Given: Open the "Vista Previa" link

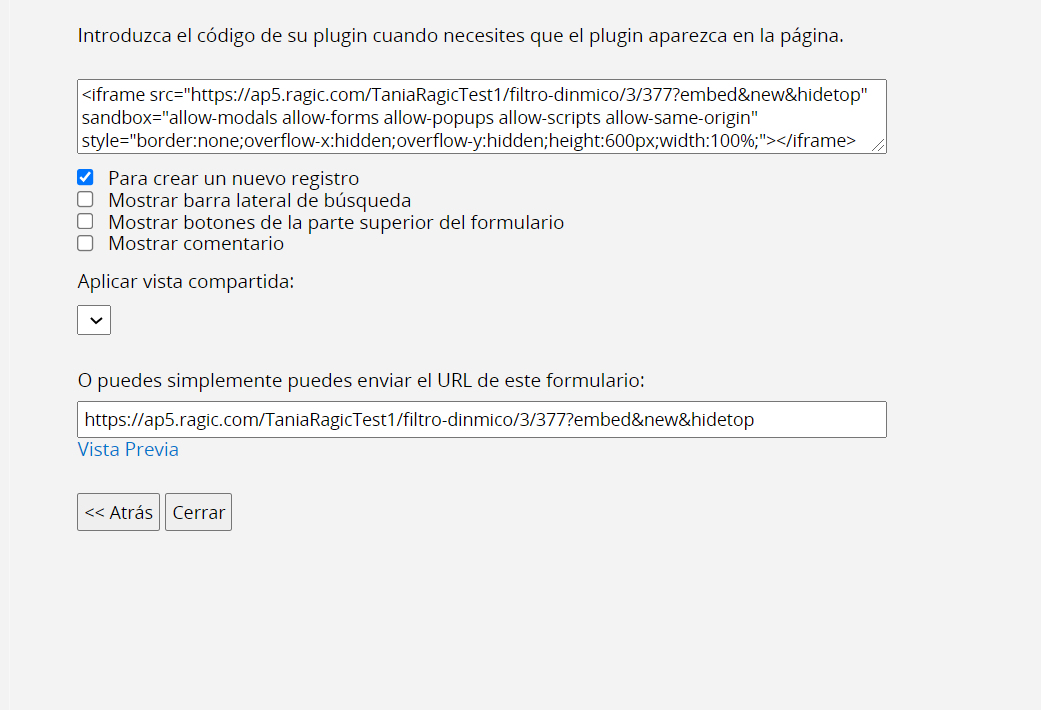Looking at the screenshot, I should pos(128,450).
